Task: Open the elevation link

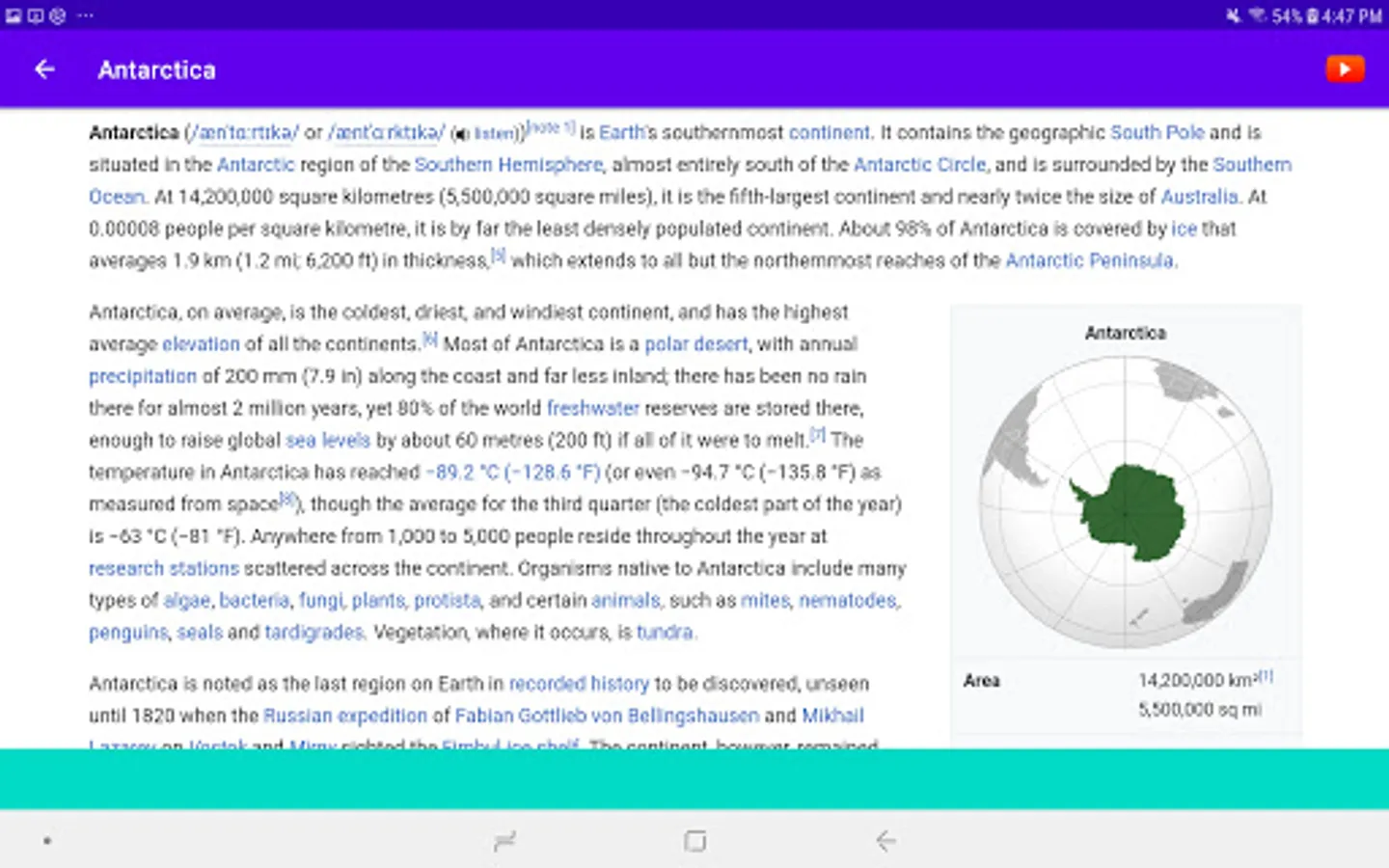Action: click(201, 344)
